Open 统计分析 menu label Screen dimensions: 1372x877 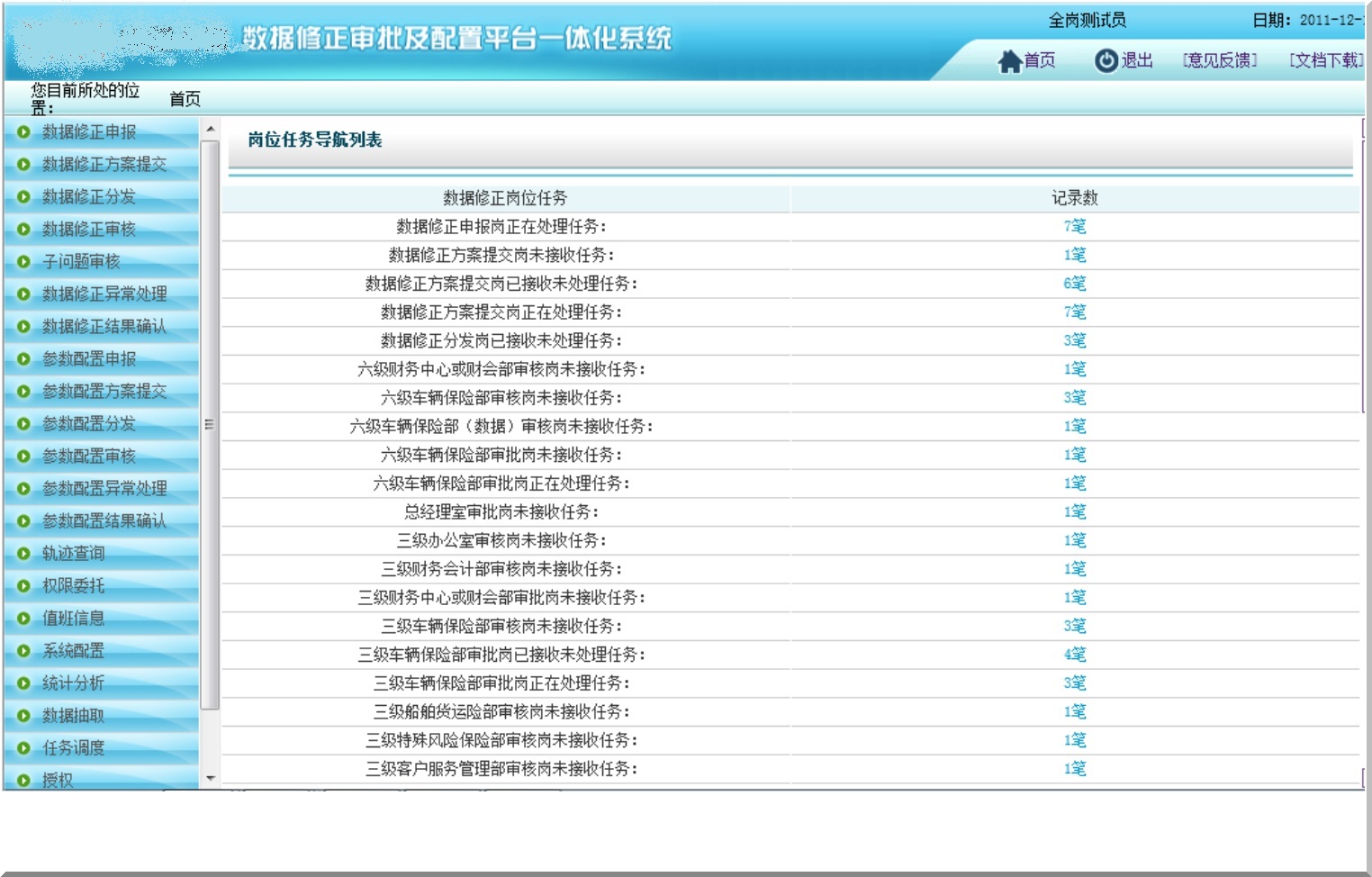click(74, 683)
